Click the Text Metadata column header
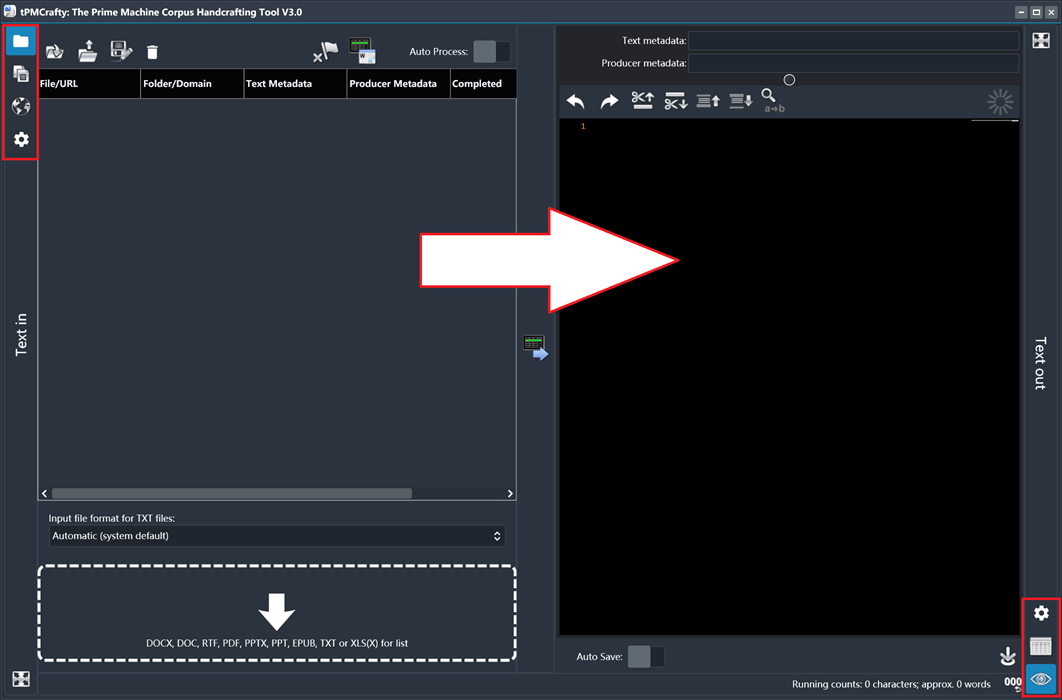This screenshot has width=1062, height=700. (295, 84)
